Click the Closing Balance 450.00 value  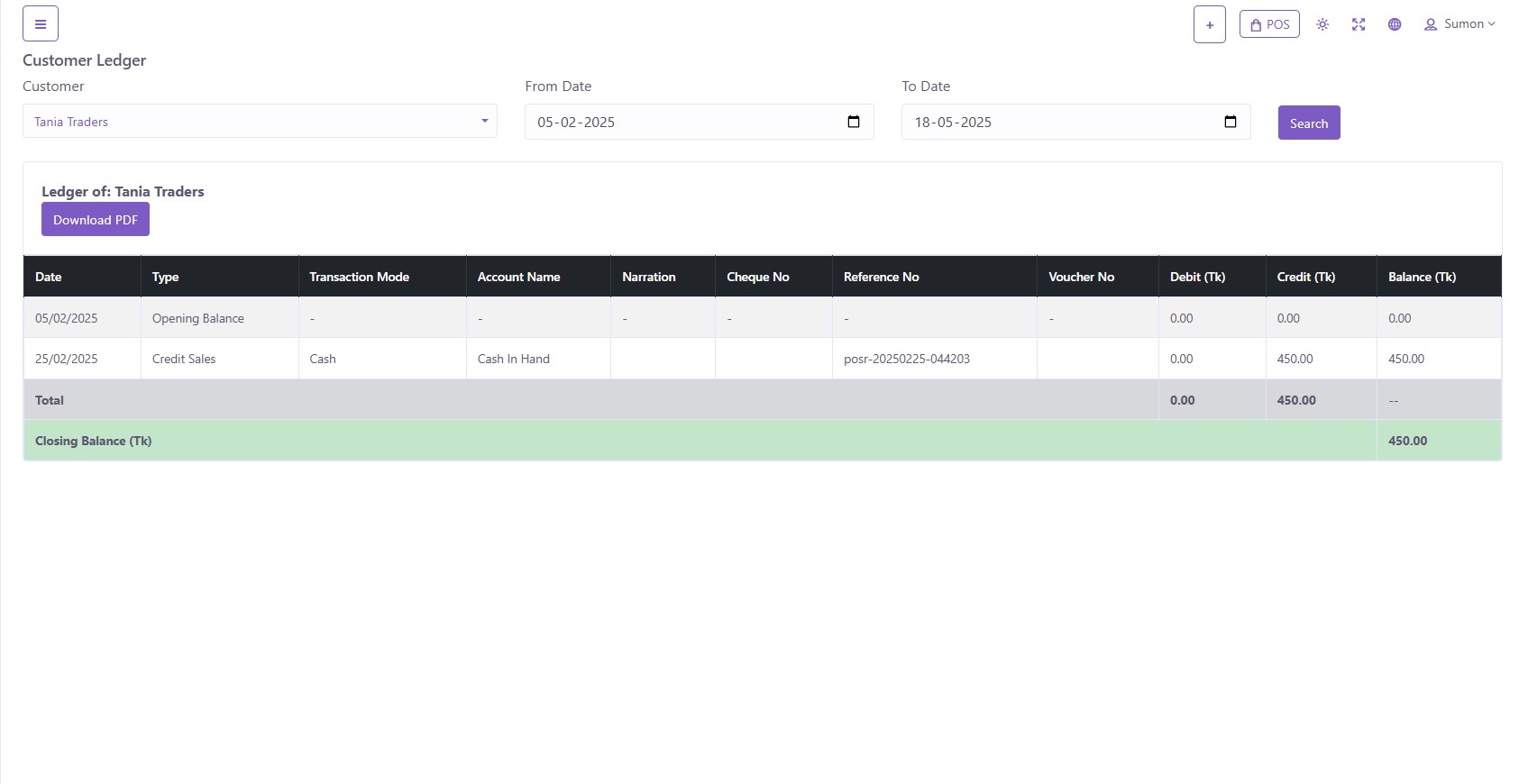pyautogui.click(x=1407, y=441)
